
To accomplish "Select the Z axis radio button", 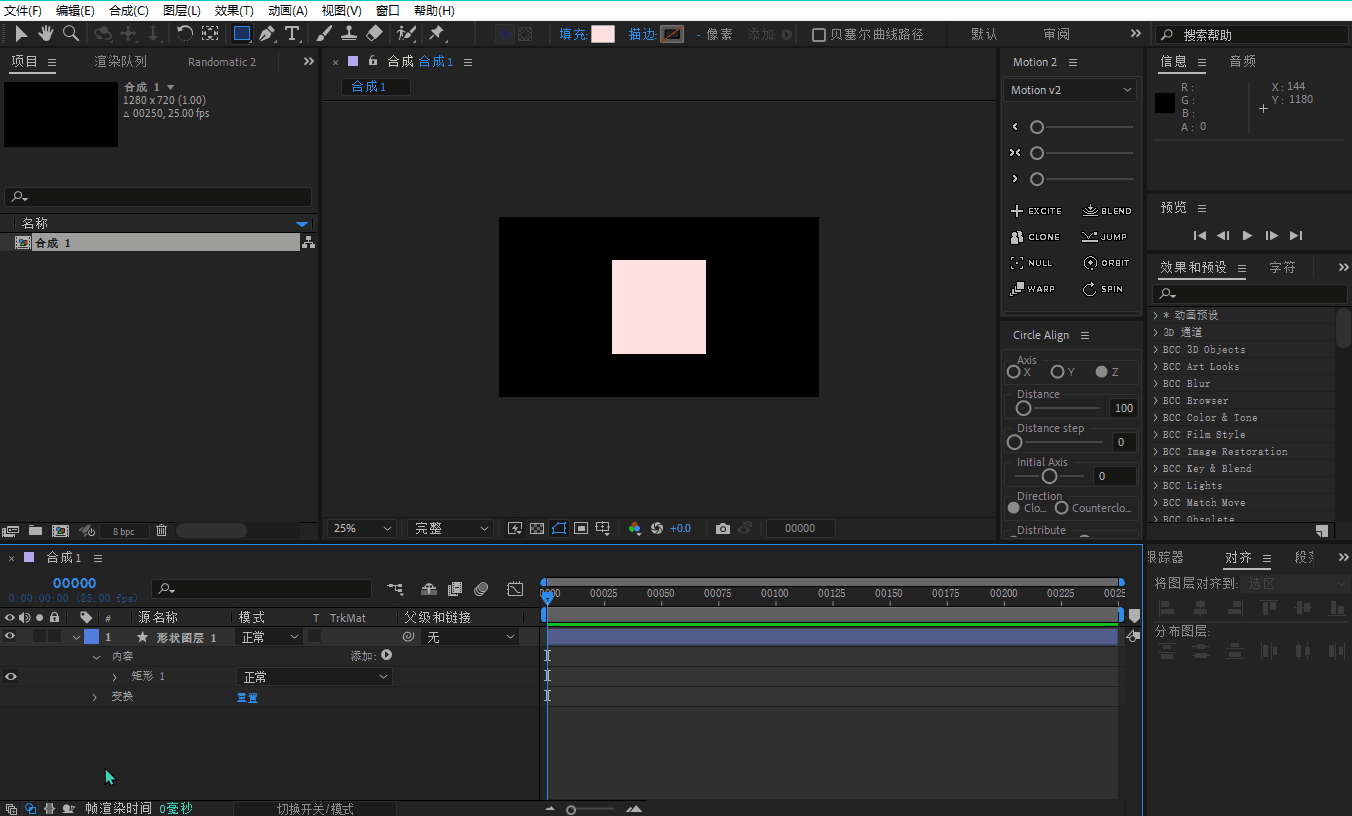I will 1101,372.
